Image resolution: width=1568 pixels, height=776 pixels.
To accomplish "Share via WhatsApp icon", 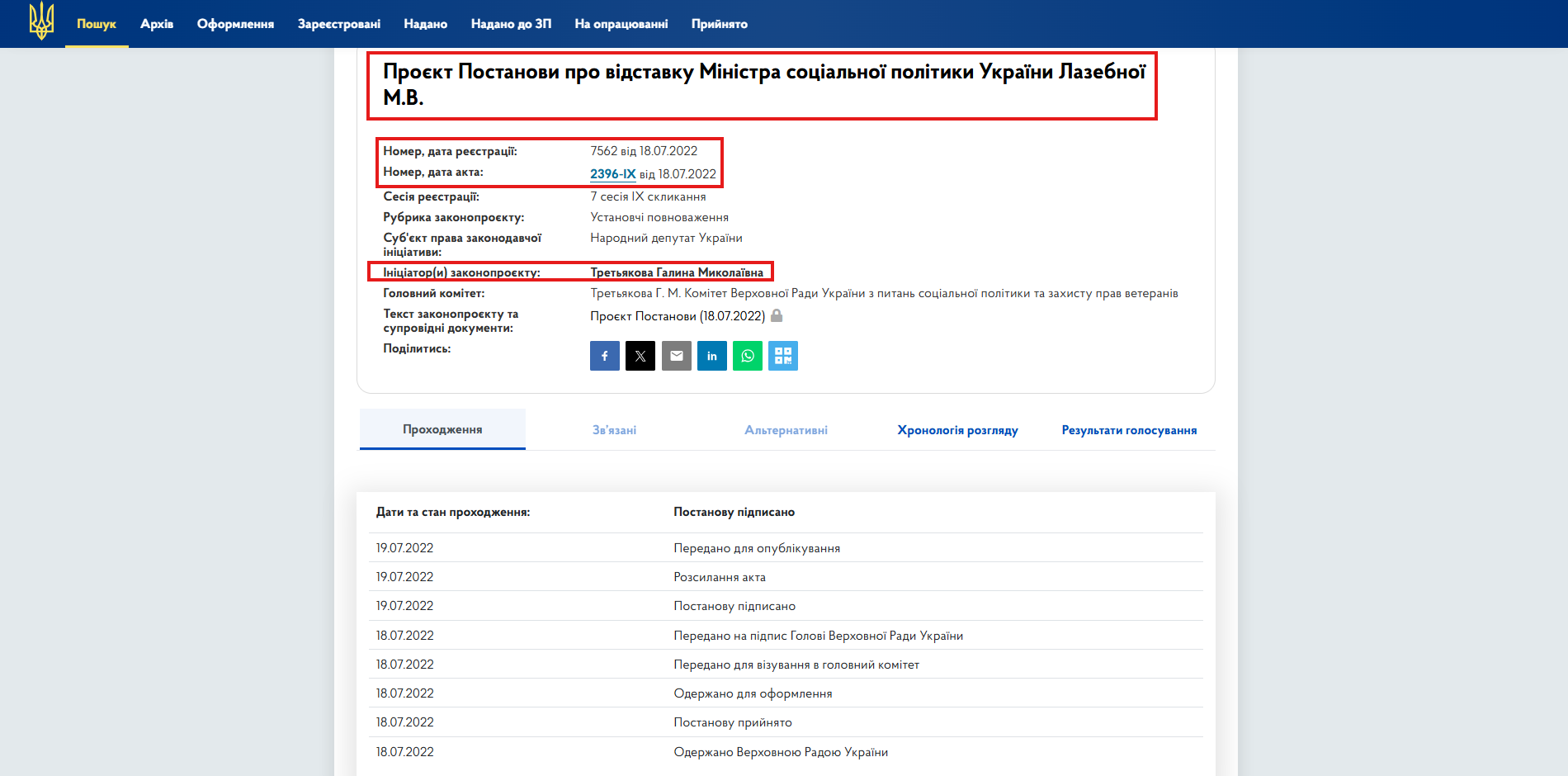I will pos(748,356).
